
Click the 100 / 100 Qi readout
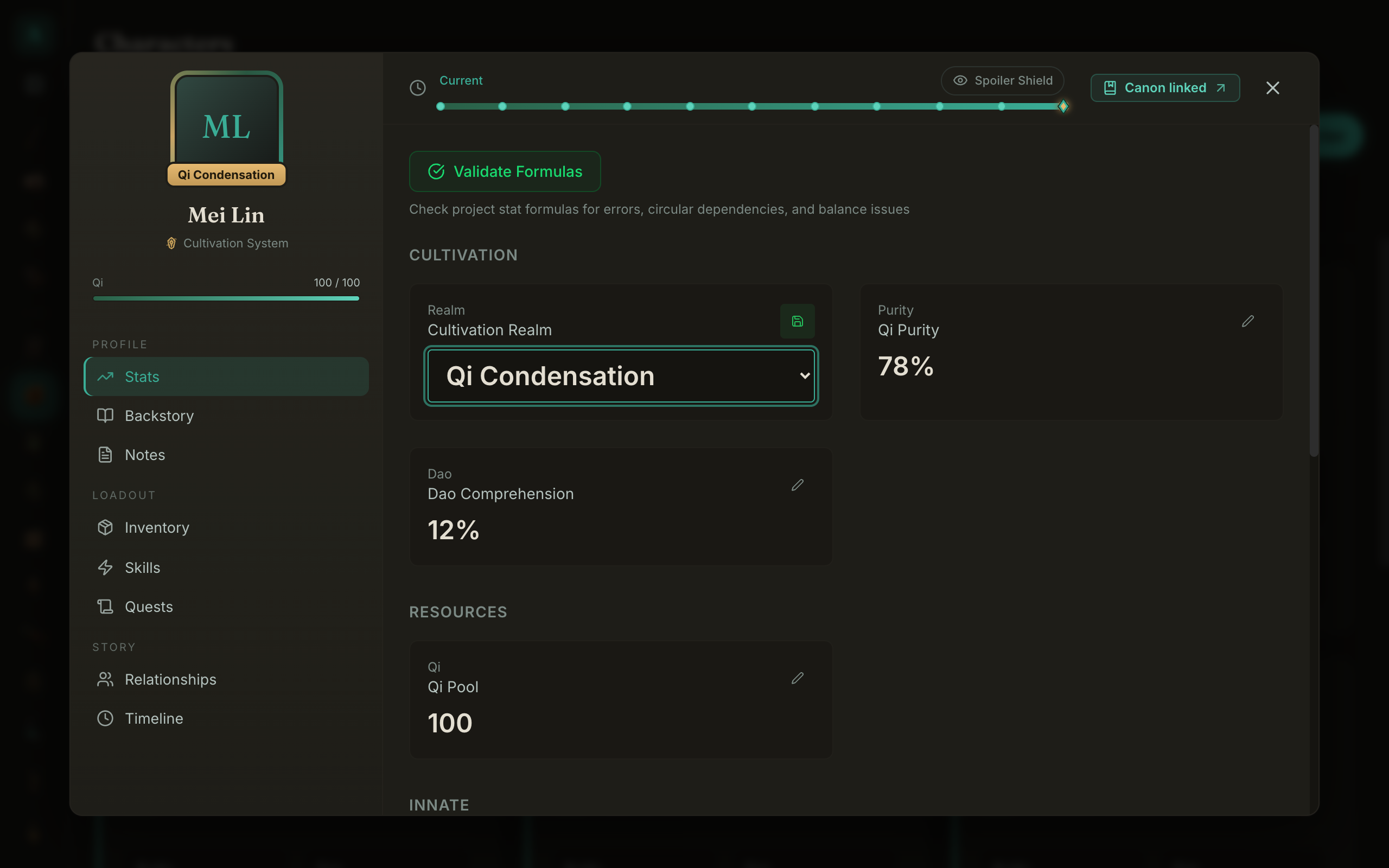(x=337, y=283)
